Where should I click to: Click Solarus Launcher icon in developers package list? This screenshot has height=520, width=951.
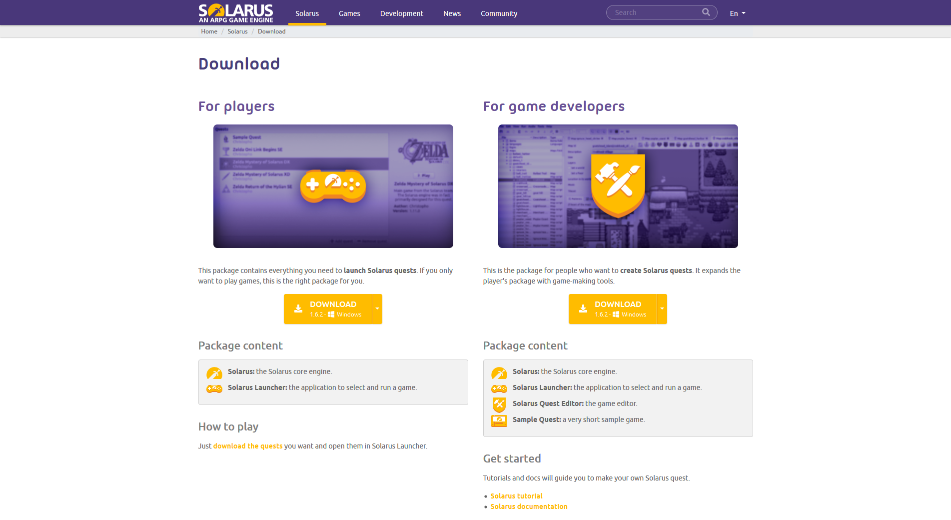(499, 388)
